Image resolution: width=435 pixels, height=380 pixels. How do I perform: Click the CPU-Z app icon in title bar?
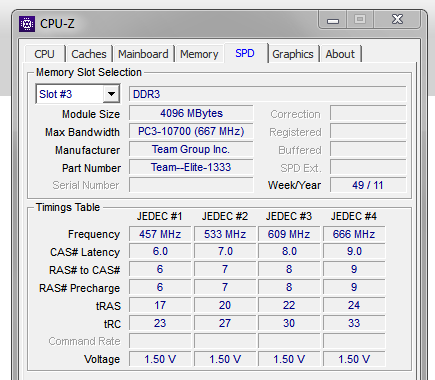27,24
